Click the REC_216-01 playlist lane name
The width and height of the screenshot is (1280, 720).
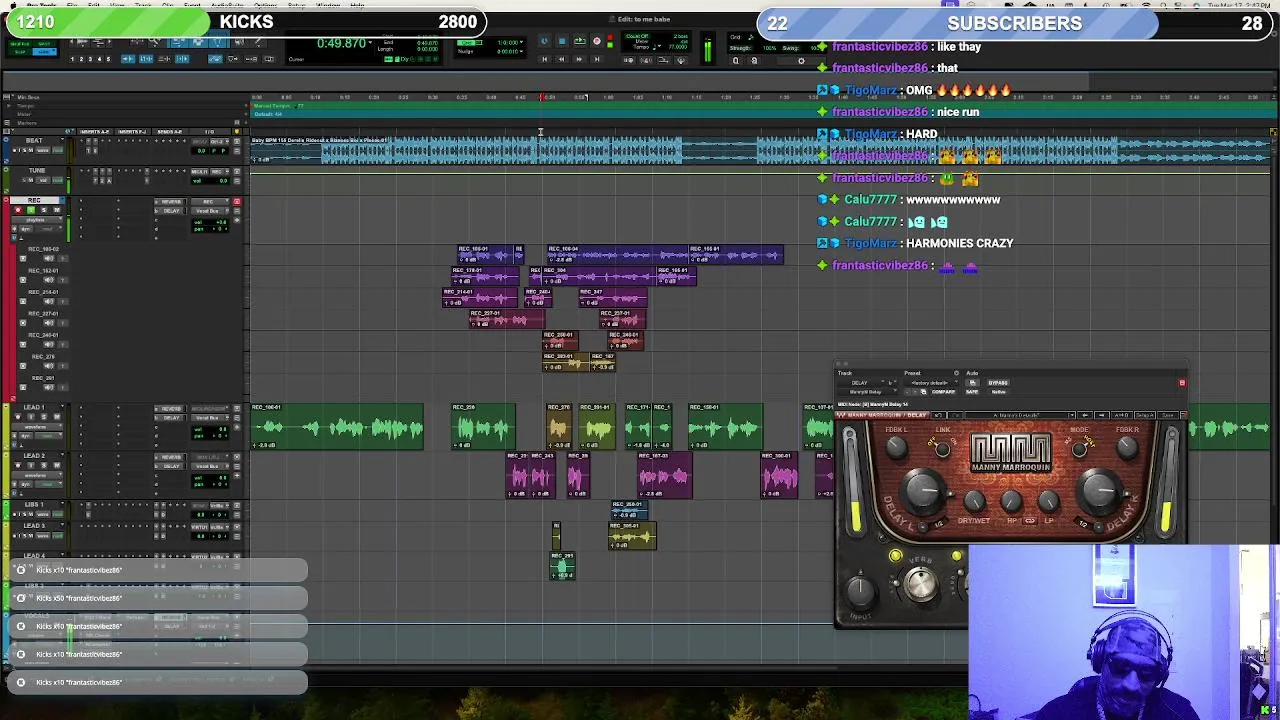coord(43,292)
